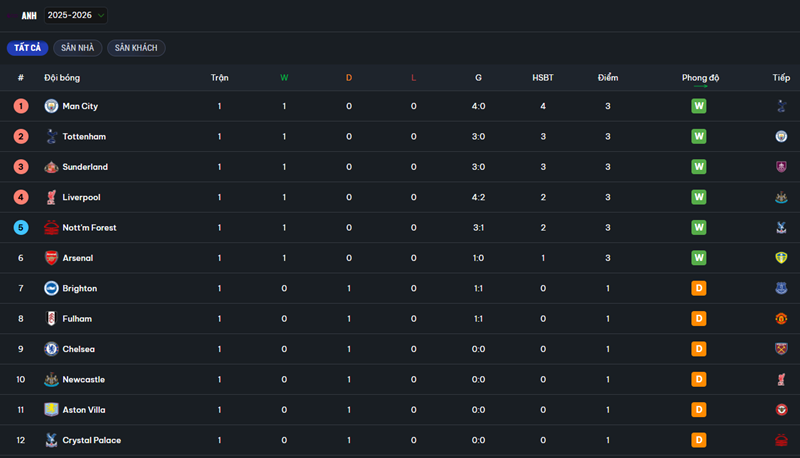Click the W form badge for Man City
The width and height of the screenshot is (800, 458).
(x=698, y=106)
